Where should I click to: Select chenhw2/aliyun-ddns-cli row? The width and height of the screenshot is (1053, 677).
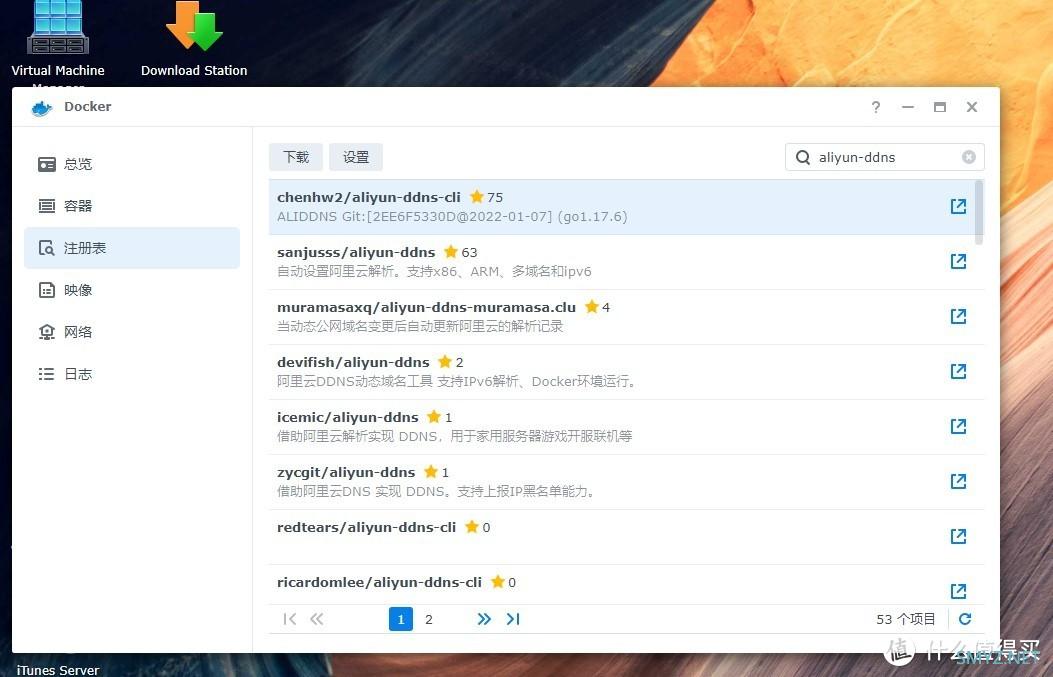pyautogui.click(x=622, y=207)
